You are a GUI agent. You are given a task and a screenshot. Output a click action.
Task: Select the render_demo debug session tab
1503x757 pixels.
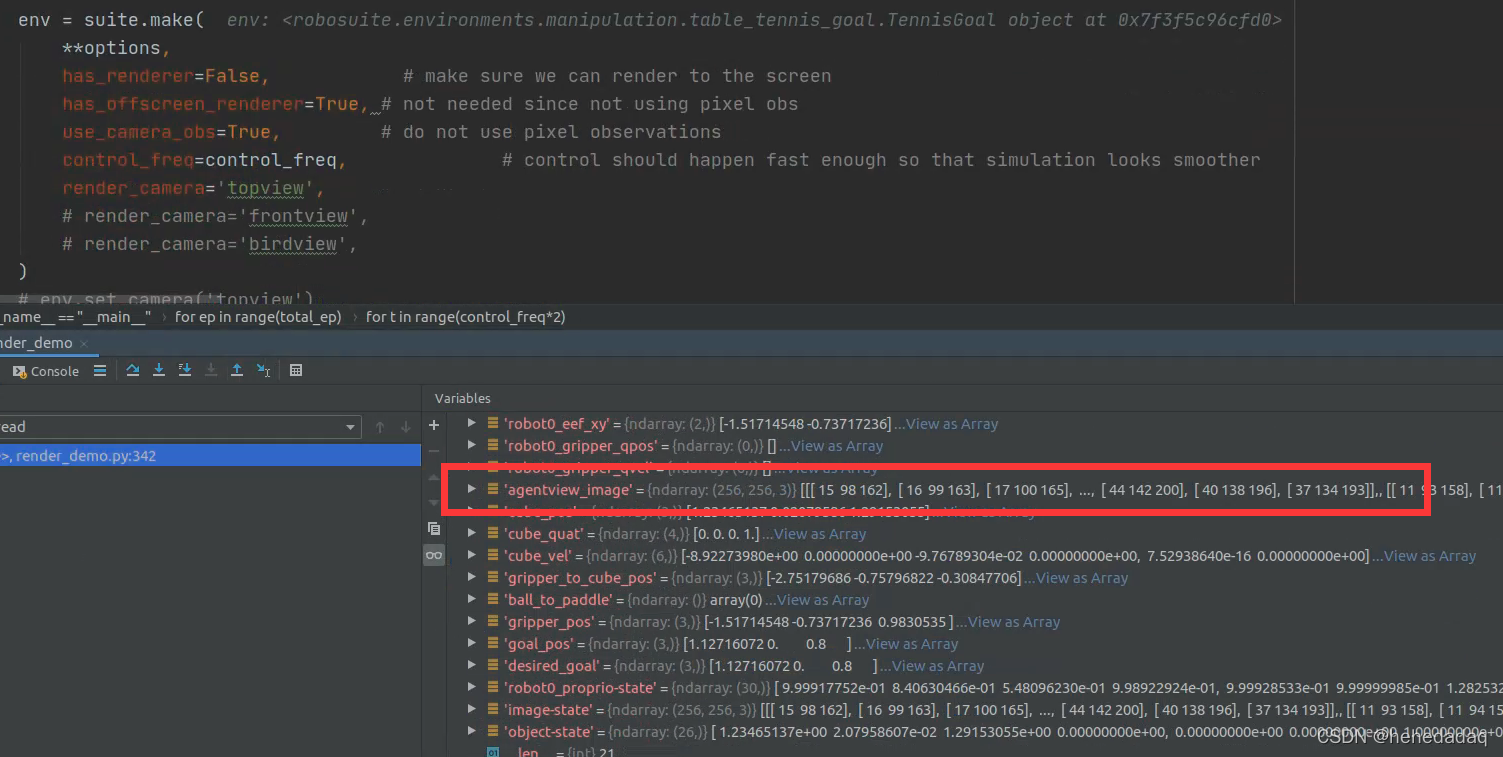click(37, 343)
